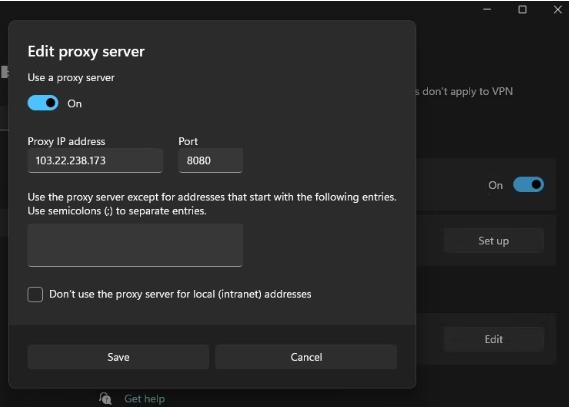Click the Edit proxy server dialog title
The image size is (569, 407).
pyautogui.click(x=86, y=52)
